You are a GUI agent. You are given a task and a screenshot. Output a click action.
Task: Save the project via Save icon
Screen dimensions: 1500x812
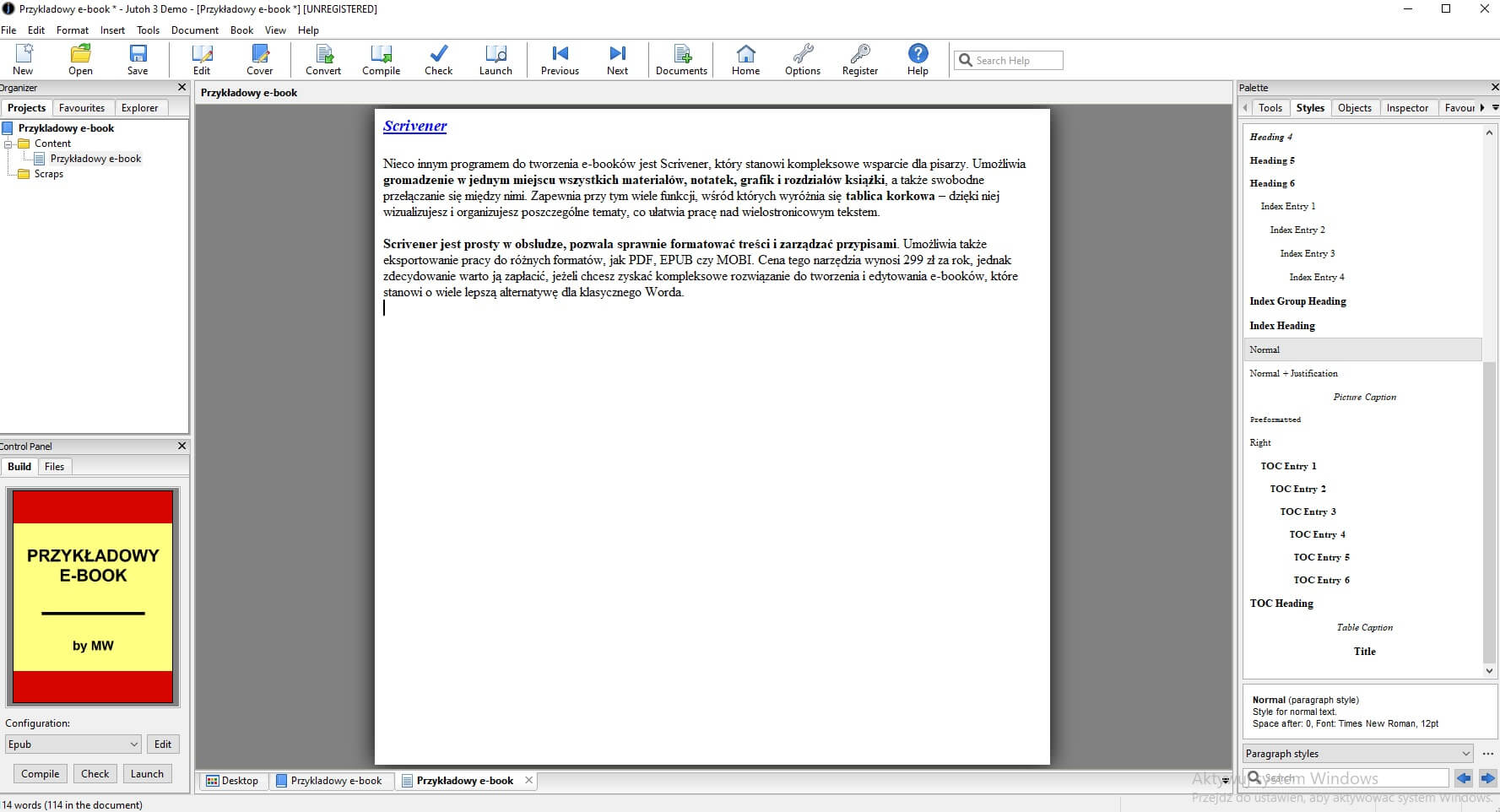pyautogui.click(x=138, y=60)
